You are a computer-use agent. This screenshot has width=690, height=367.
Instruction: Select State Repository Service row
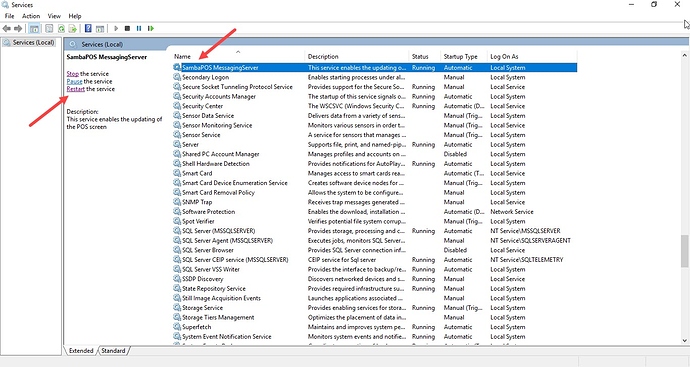click(374, 289)
